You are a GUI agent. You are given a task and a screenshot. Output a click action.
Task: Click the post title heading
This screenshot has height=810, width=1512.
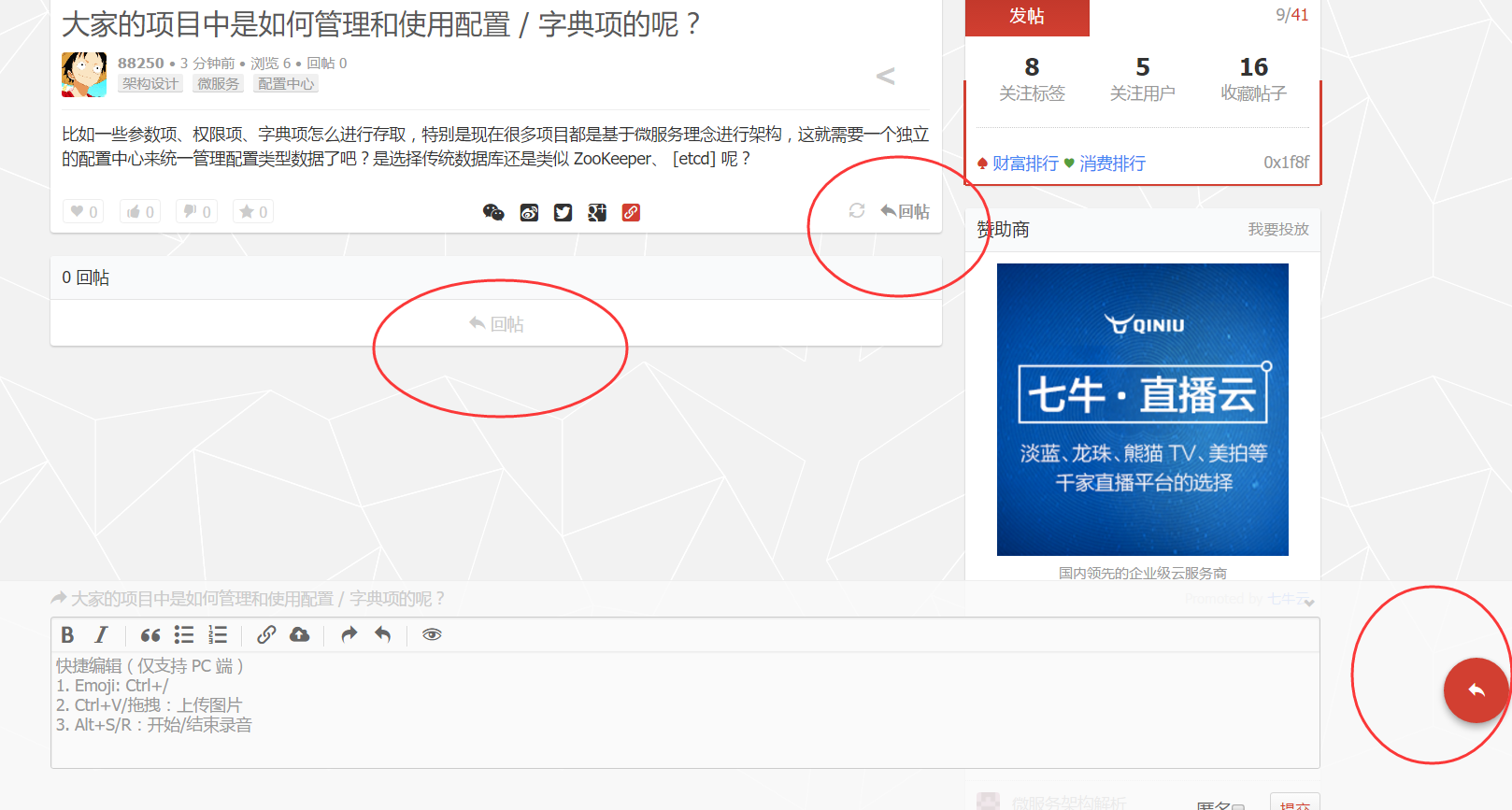(380, 24)
